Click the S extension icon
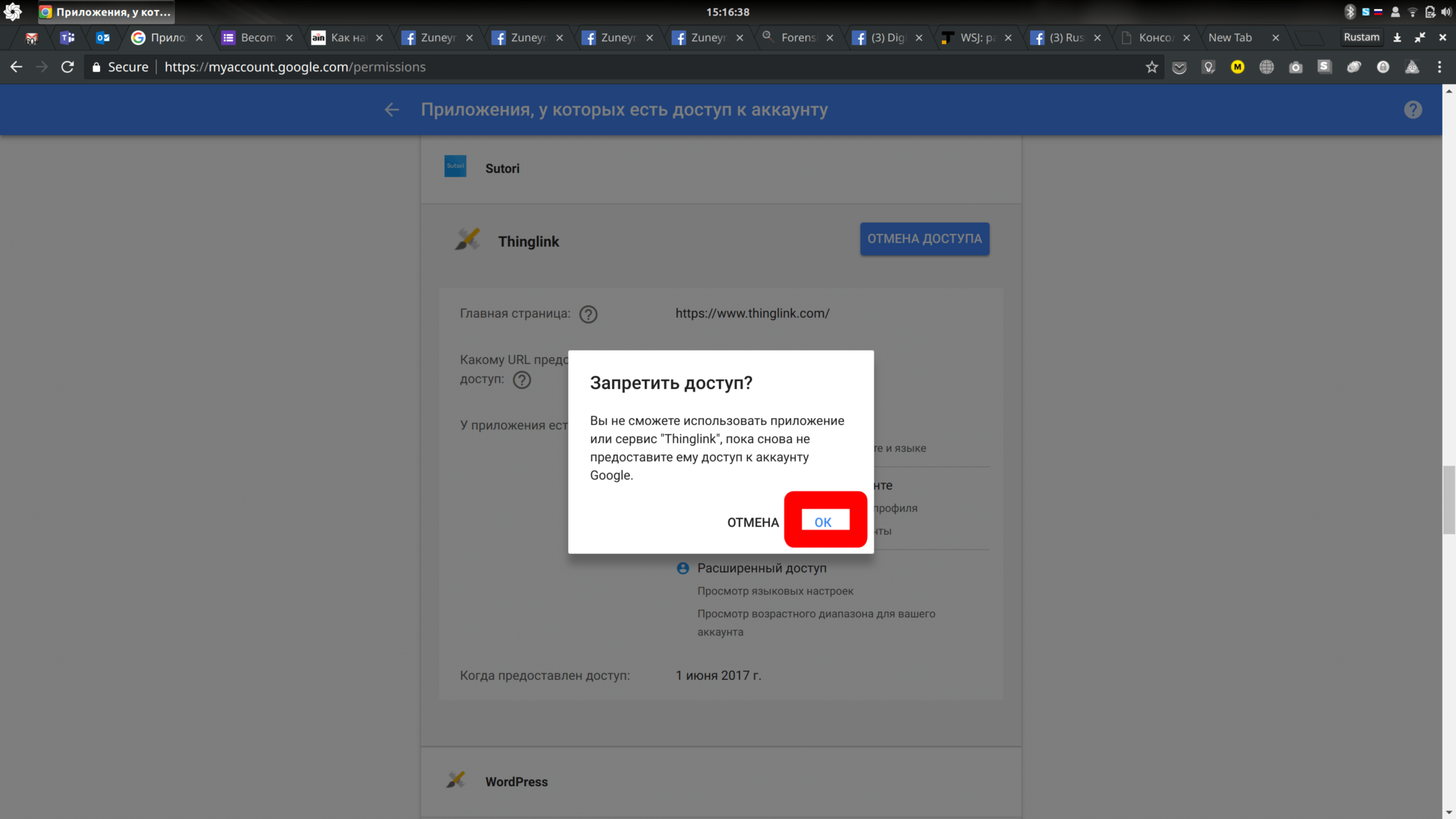Screen dimensions: 1456x819 1324,66
